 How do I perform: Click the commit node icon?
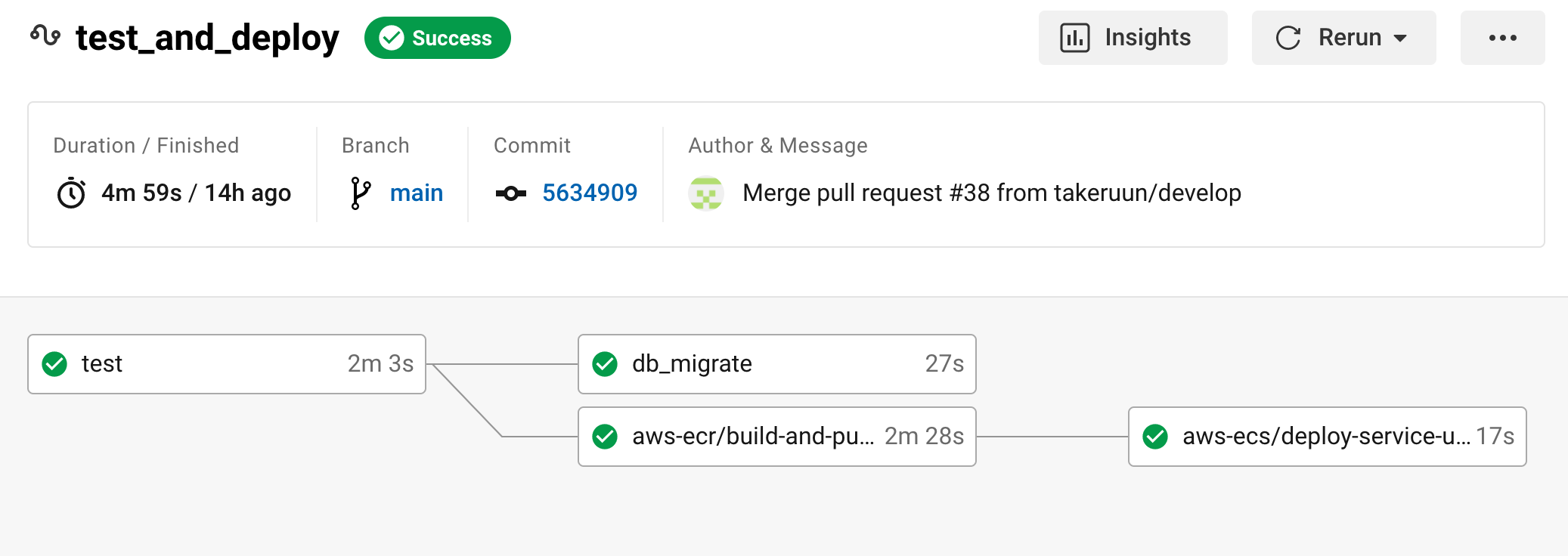coord(511,193)
